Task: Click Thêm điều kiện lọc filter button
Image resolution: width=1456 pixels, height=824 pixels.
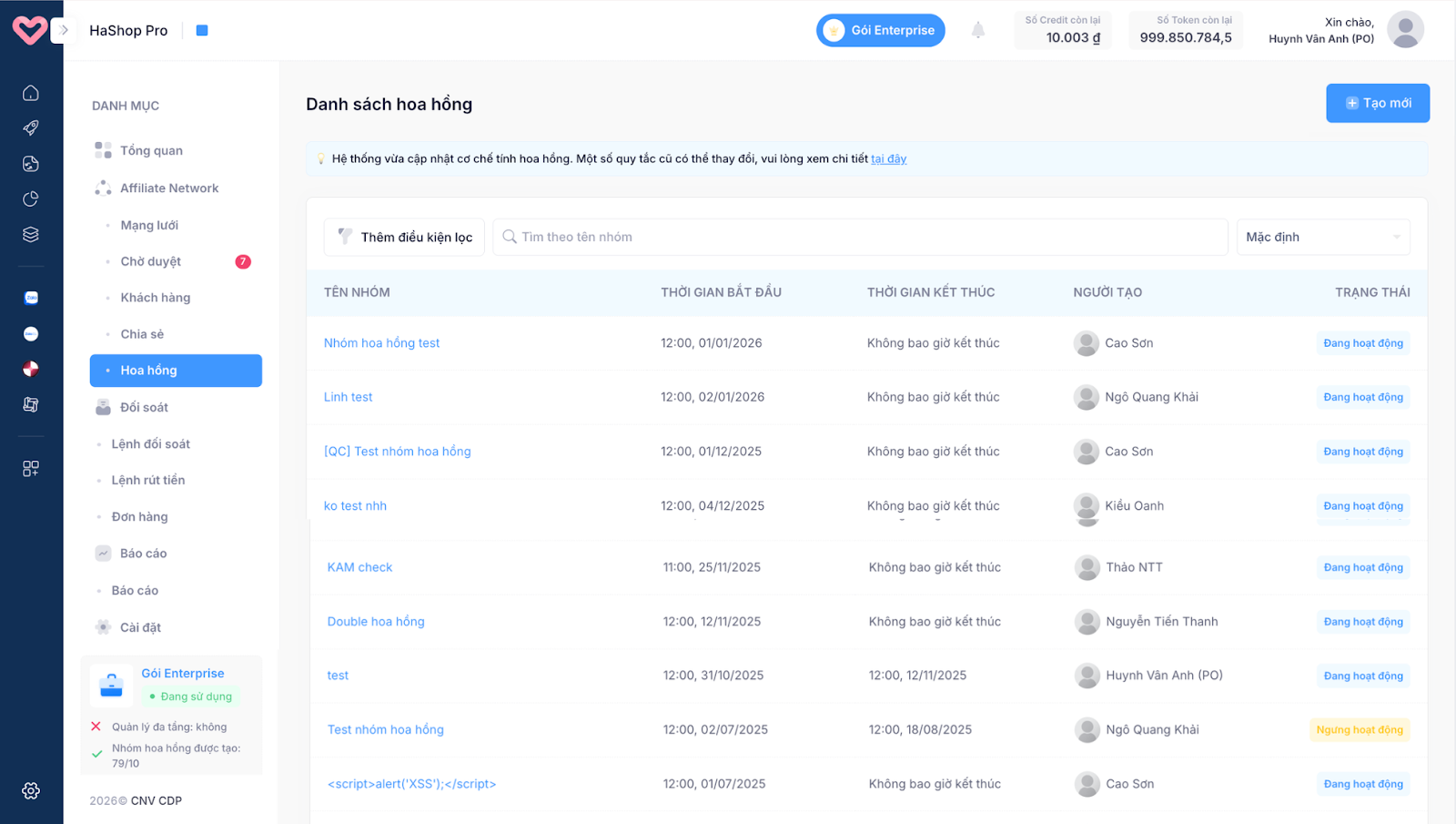Action: click(x=404, y=238)
